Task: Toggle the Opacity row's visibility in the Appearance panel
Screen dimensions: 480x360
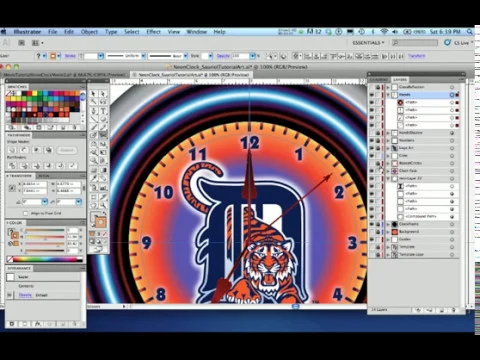Action: 10,295
